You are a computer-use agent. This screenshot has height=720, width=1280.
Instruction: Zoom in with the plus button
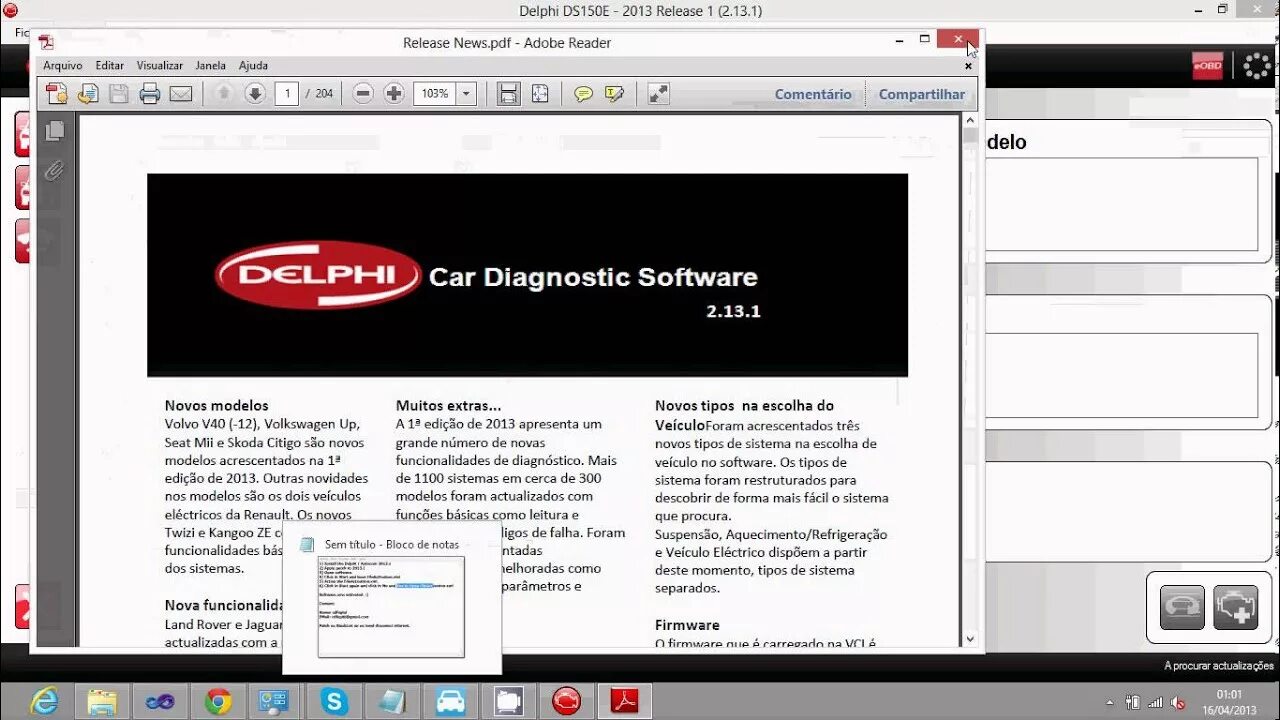pyautogui.click(x=394, y=94)
